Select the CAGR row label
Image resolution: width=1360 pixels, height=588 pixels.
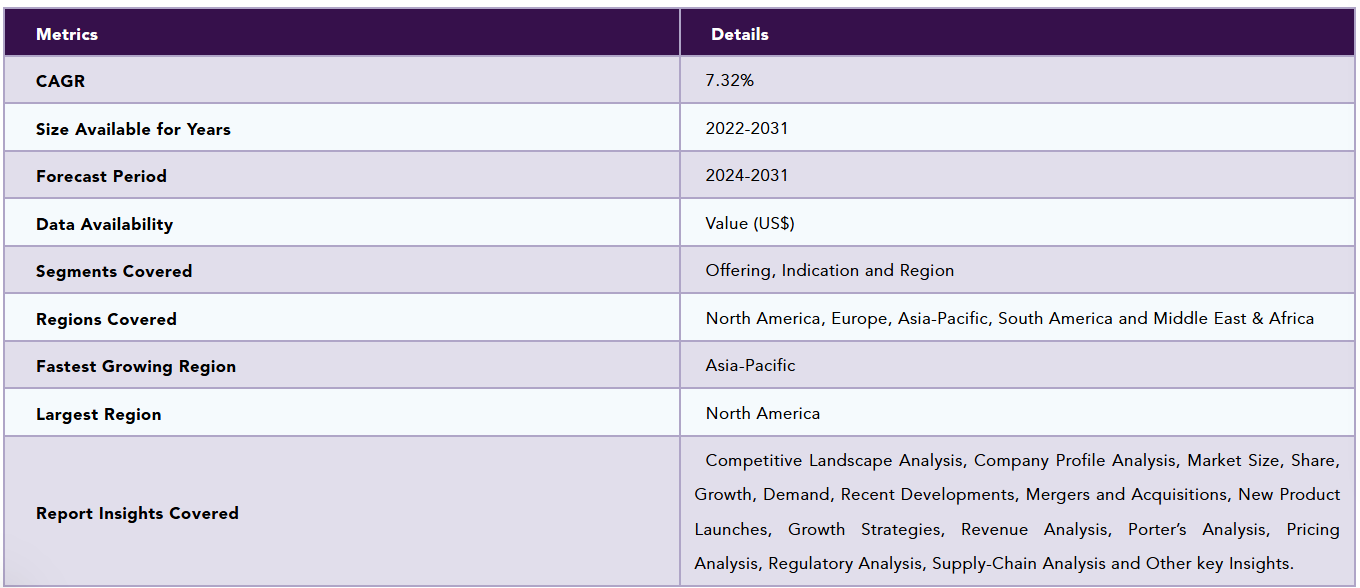pos(60,81)
